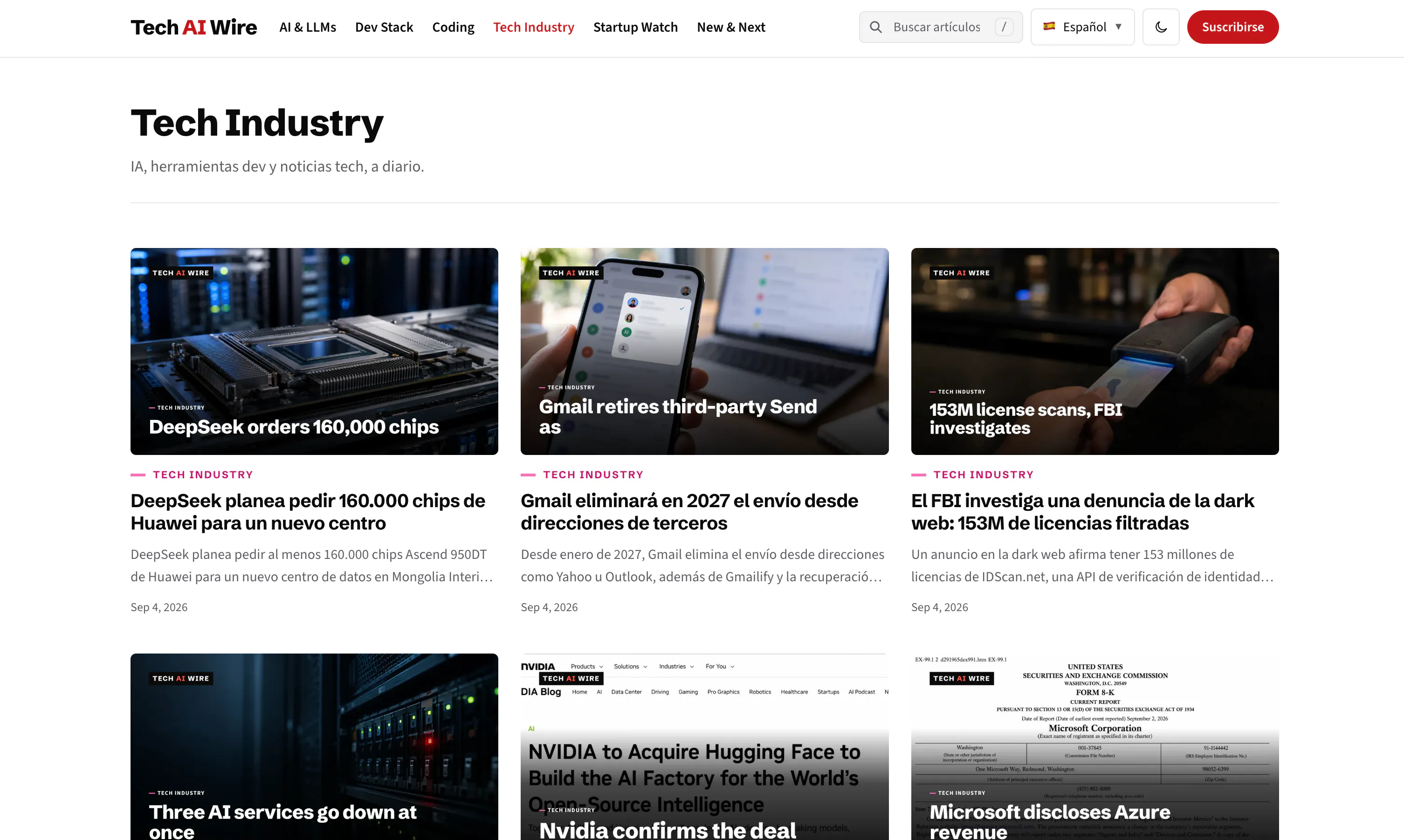Open the Español language dropdown
The image size is (1404, 840).
[1082, 27]
